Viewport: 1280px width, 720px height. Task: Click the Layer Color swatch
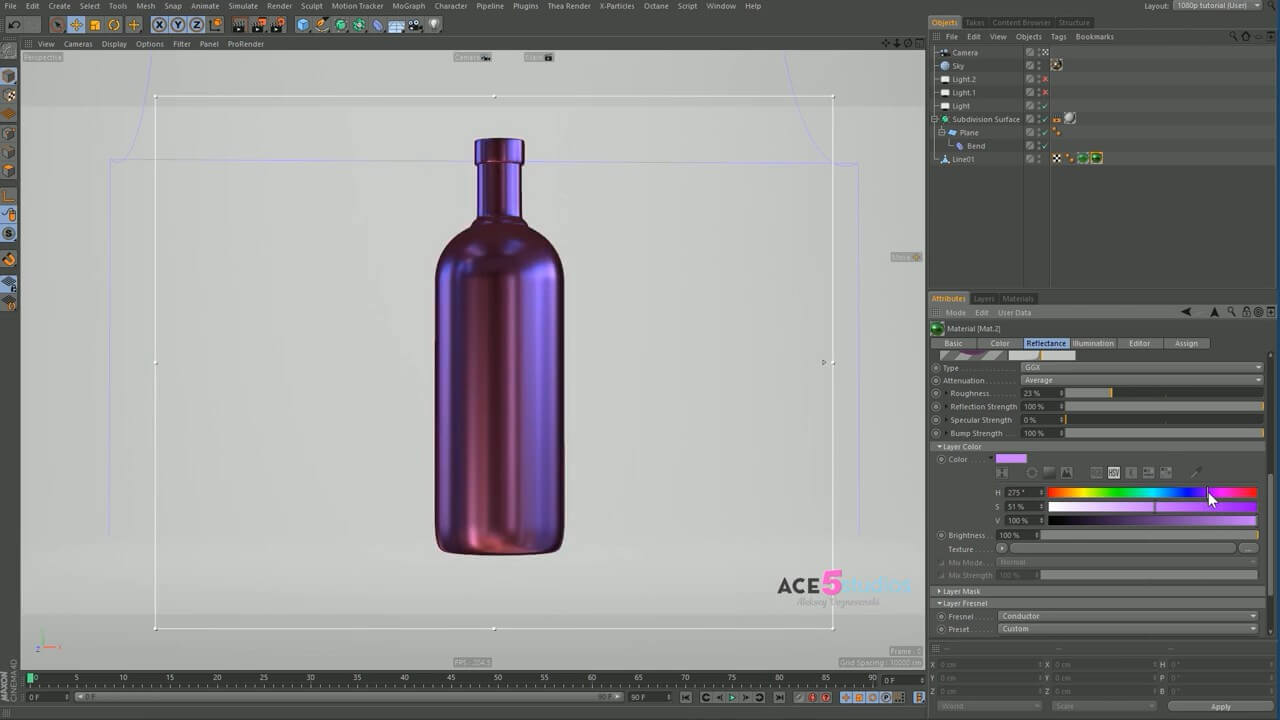(1011, 459)
